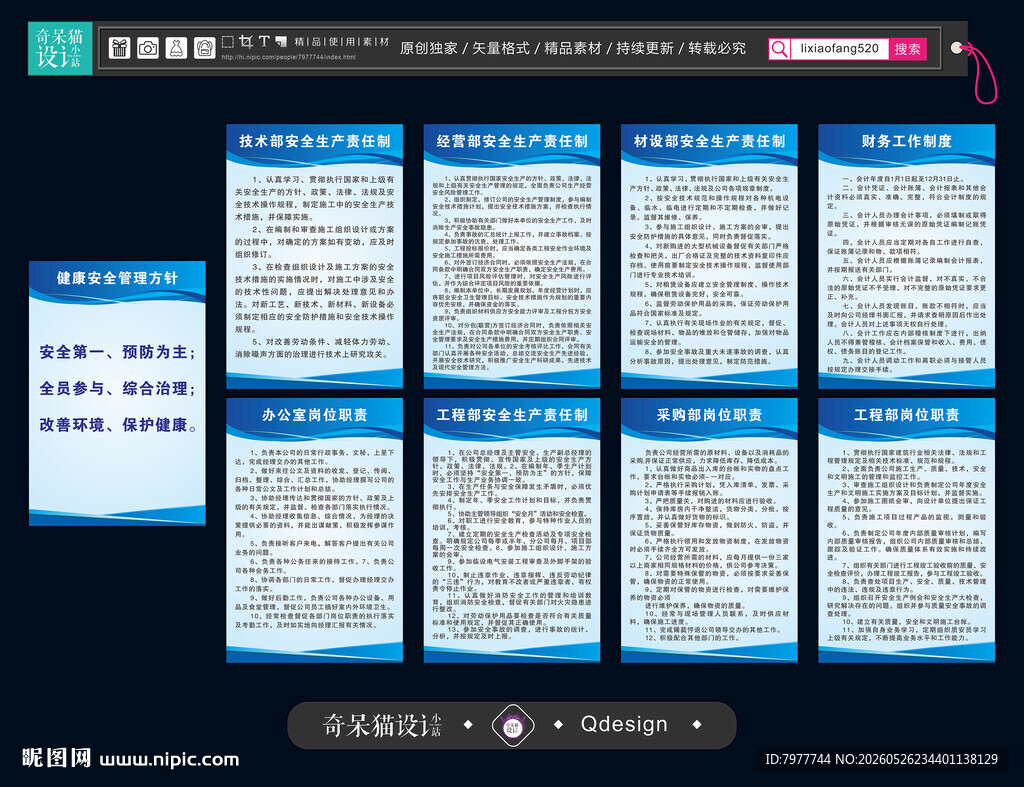The width and height of the screenshot is (1024, 787).
Task: Open the www.nipic.com link at bottom
Action: (x=169, y=760)
